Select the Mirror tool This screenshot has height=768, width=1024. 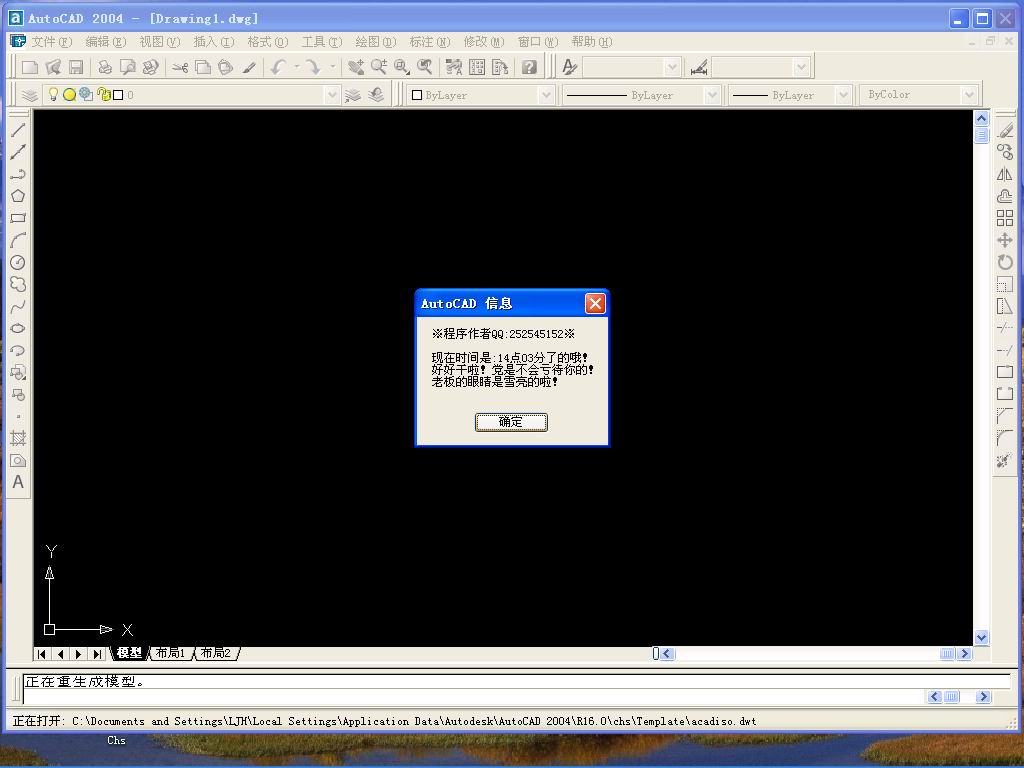coord(1005,174)
